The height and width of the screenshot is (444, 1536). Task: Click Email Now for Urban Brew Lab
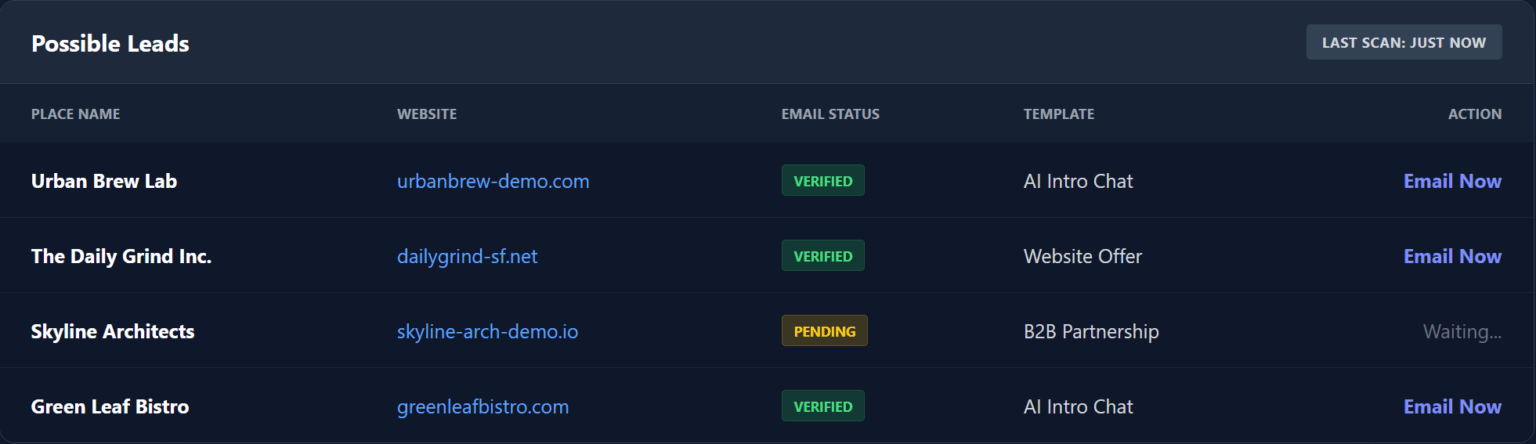tap(1452, 181)
